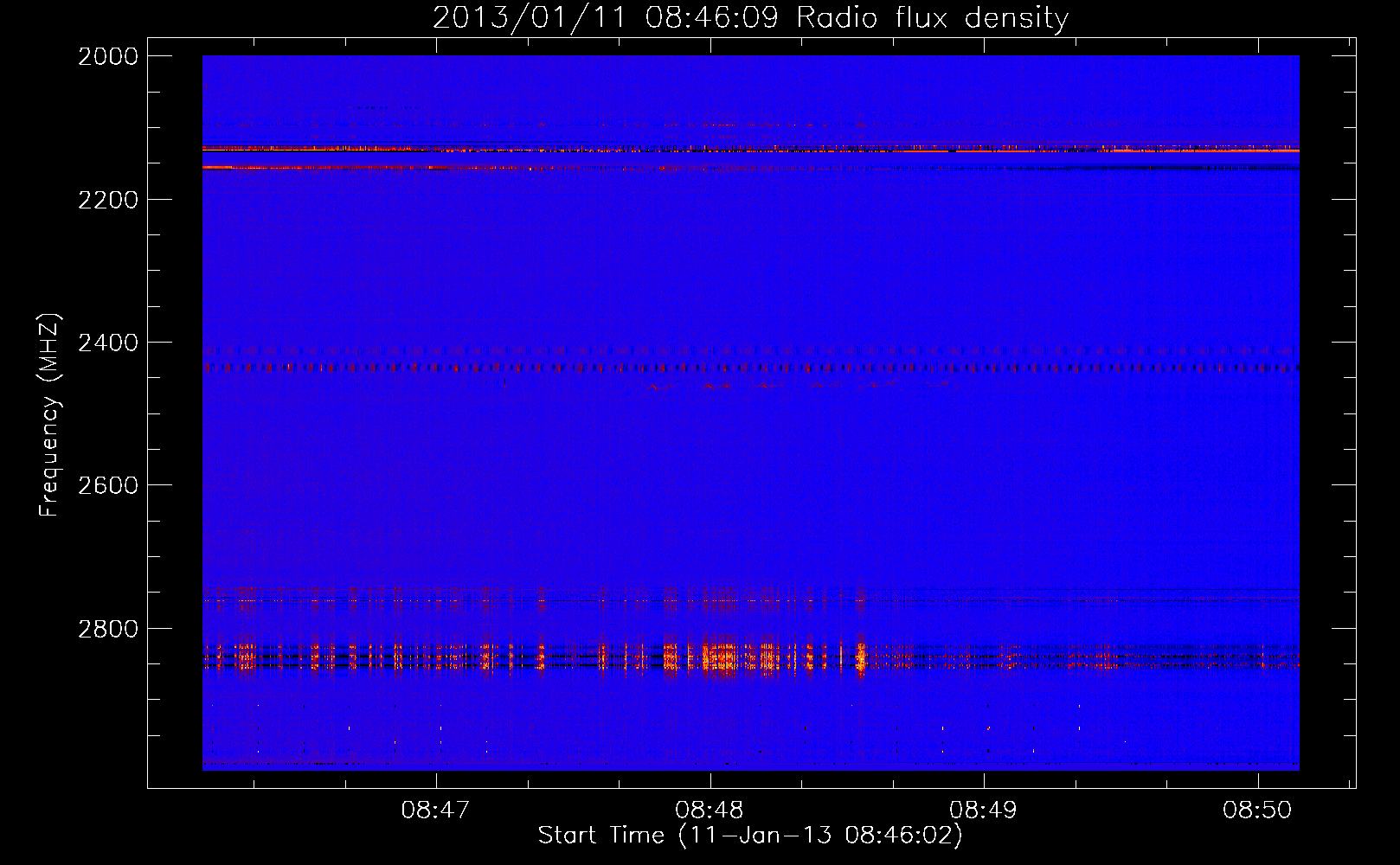Click the 08:50 time tick label
The width and height of the screenshot is (1400, 865).
pyautogui.click(x=1257, y=810)
